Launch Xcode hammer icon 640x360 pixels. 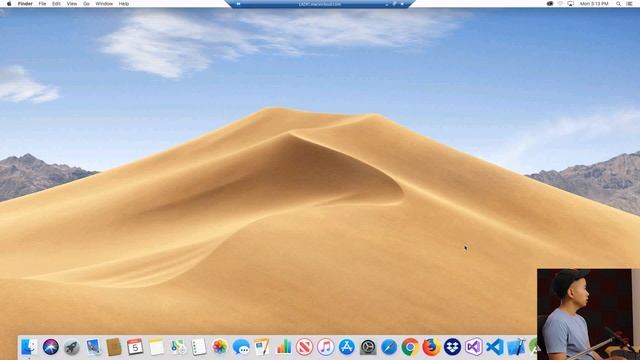pyautogui.click(x=516, y=347)
